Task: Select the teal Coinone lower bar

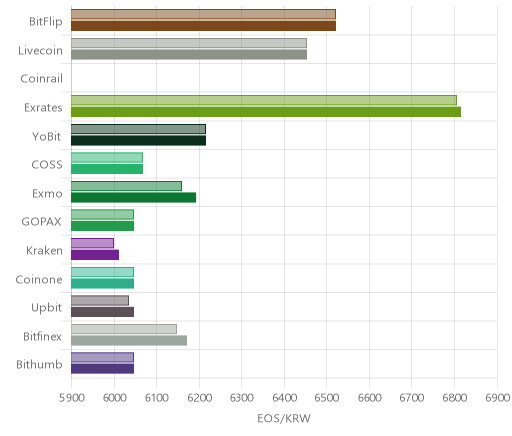Action: coord(102,284)
